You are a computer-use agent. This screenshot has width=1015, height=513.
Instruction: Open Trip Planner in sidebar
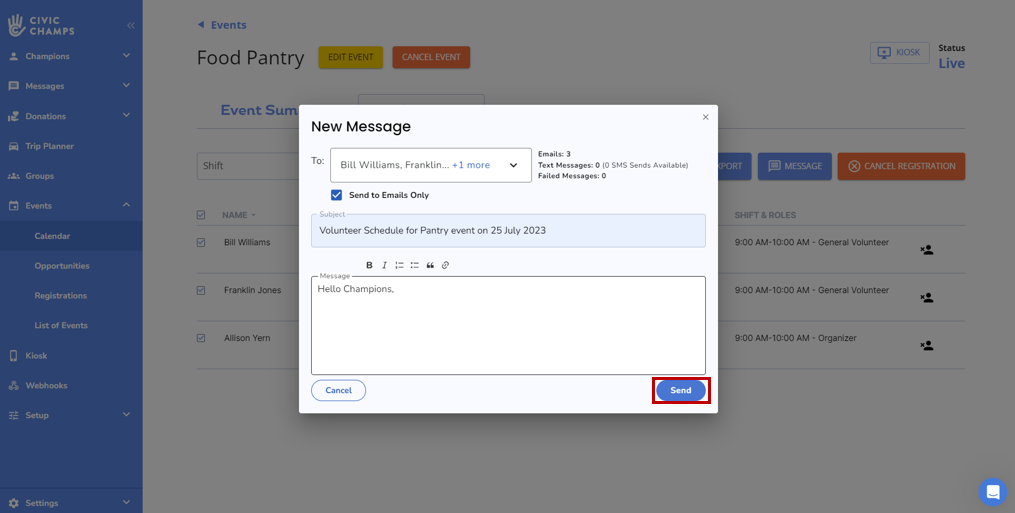coord(50,146)
